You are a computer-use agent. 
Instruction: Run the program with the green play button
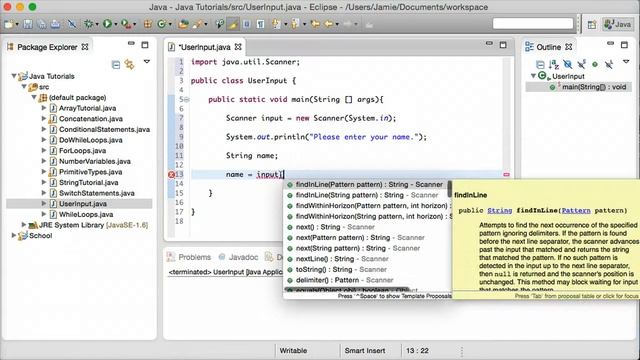pyautogui.click(x=107, y=24)
